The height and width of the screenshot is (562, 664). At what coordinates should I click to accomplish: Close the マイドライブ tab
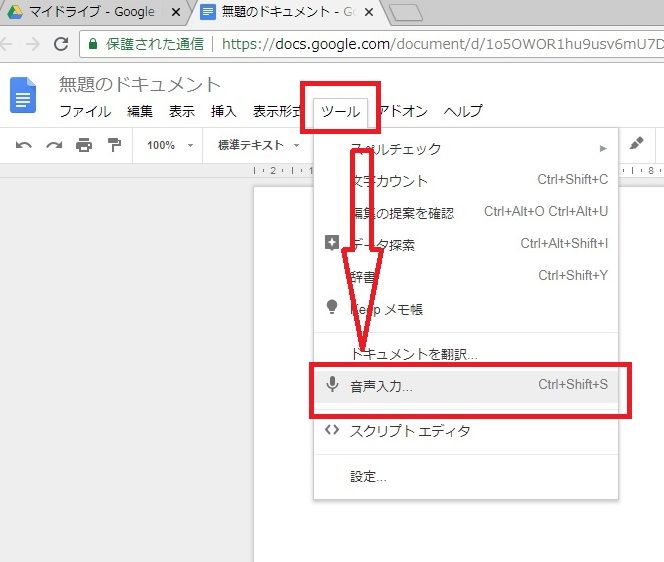tap(176, 12)
